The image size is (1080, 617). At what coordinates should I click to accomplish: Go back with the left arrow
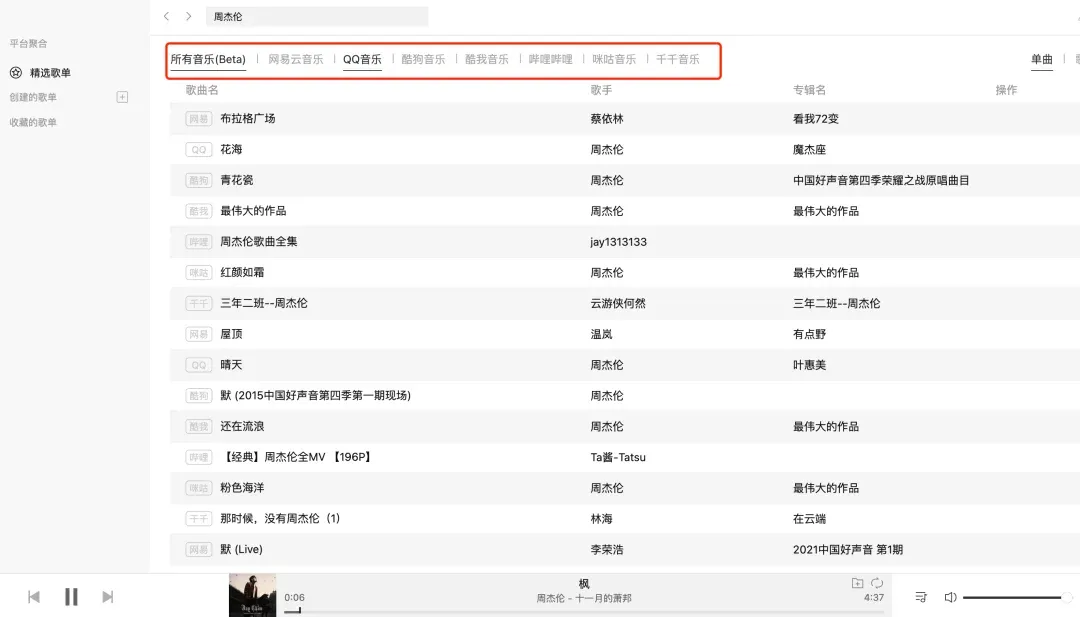pos(166,16)
